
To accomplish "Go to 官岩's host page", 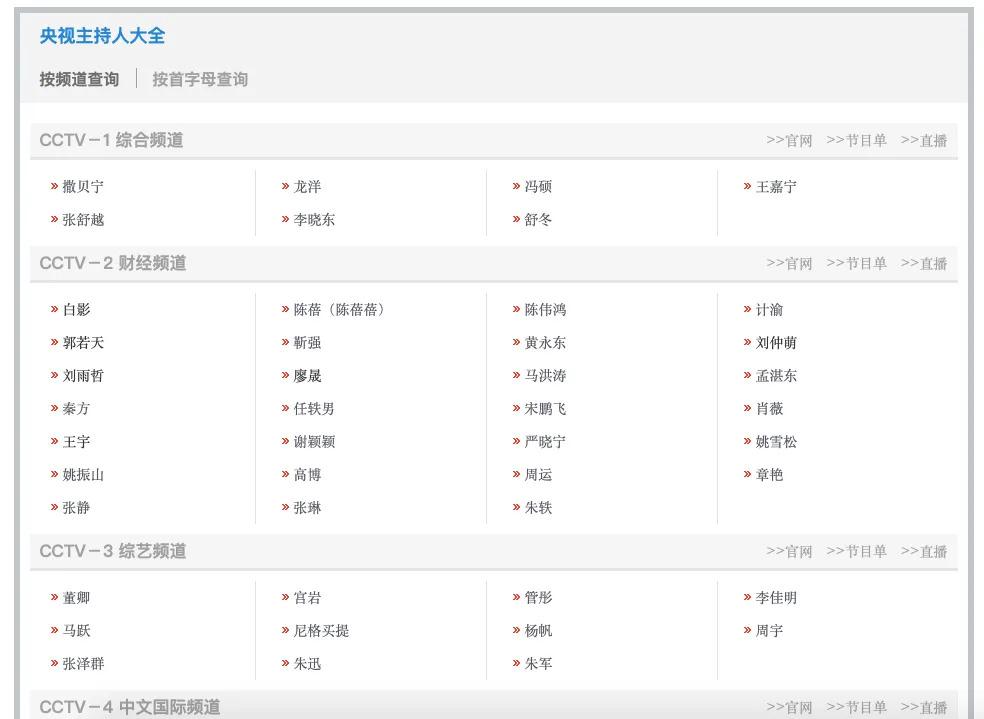I will [307, 597].
